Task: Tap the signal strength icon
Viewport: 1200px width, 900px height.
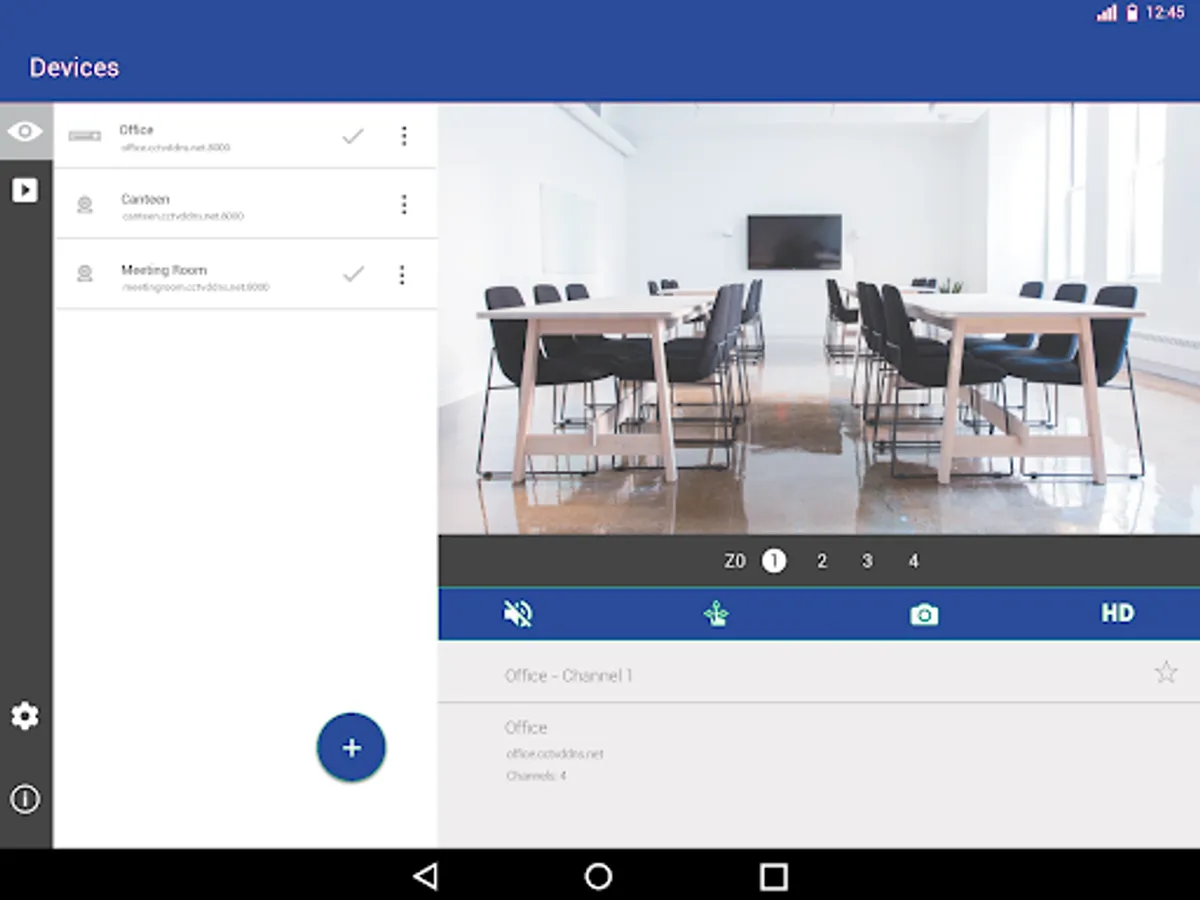Action: coord(1107,13)
